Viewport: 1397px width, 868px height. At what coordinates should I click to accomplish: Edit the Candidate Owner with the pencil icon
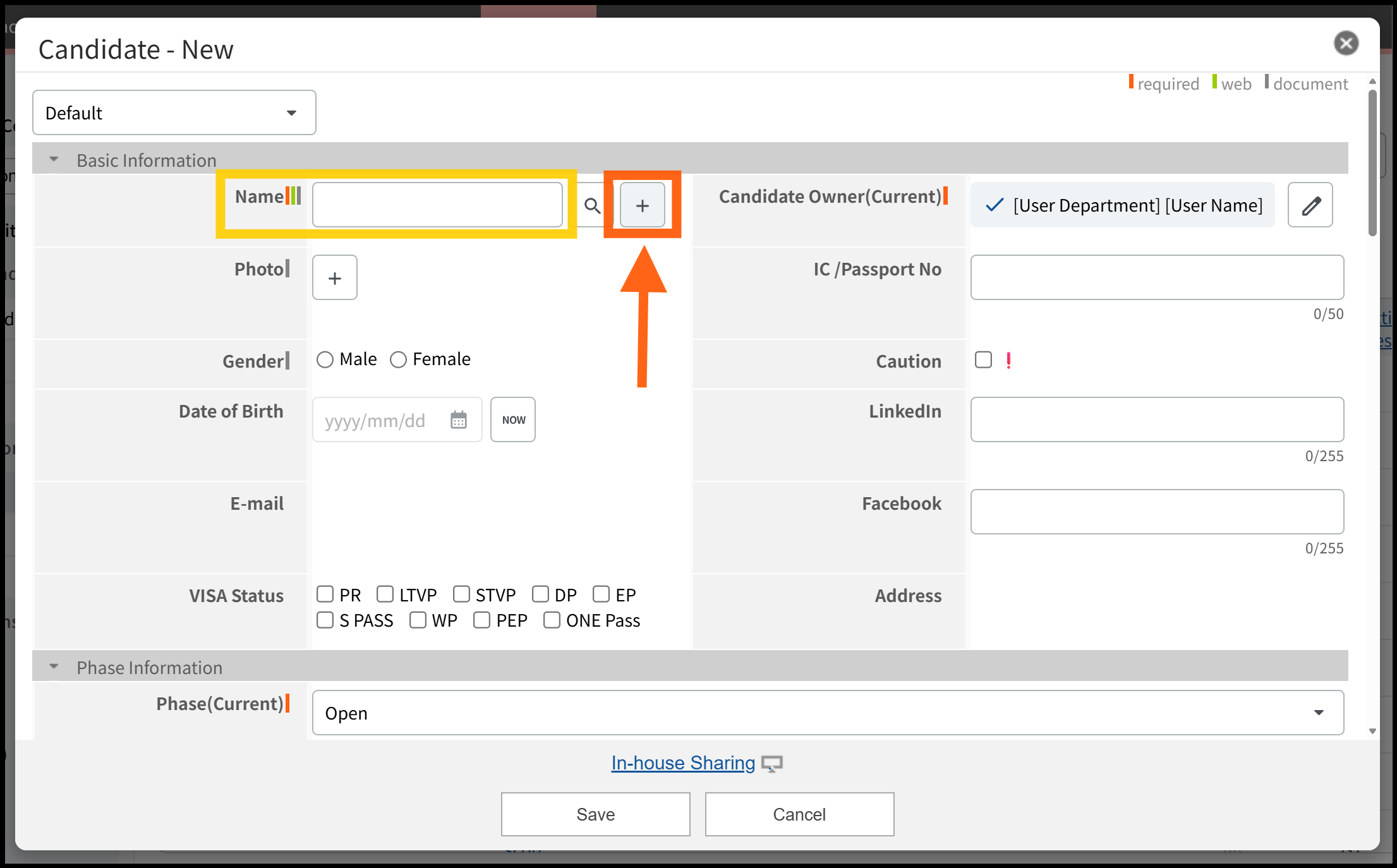click(x=1310, y=205)
